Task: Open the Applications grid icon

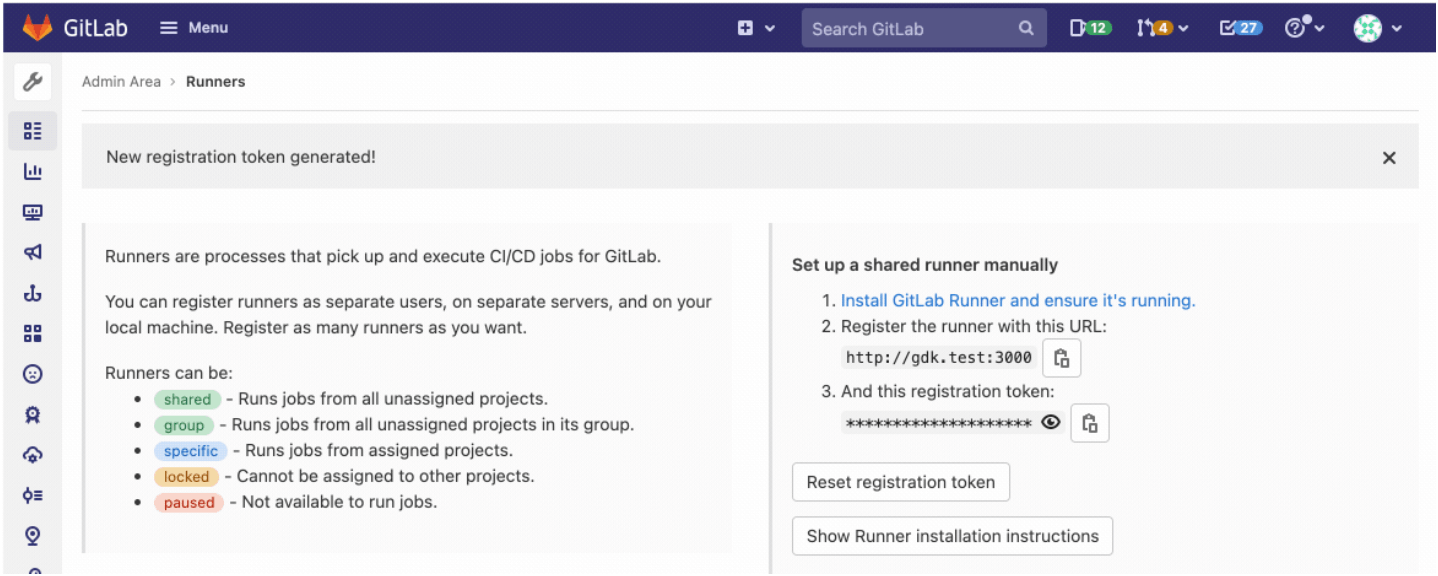Action: (x=33, y=333)
